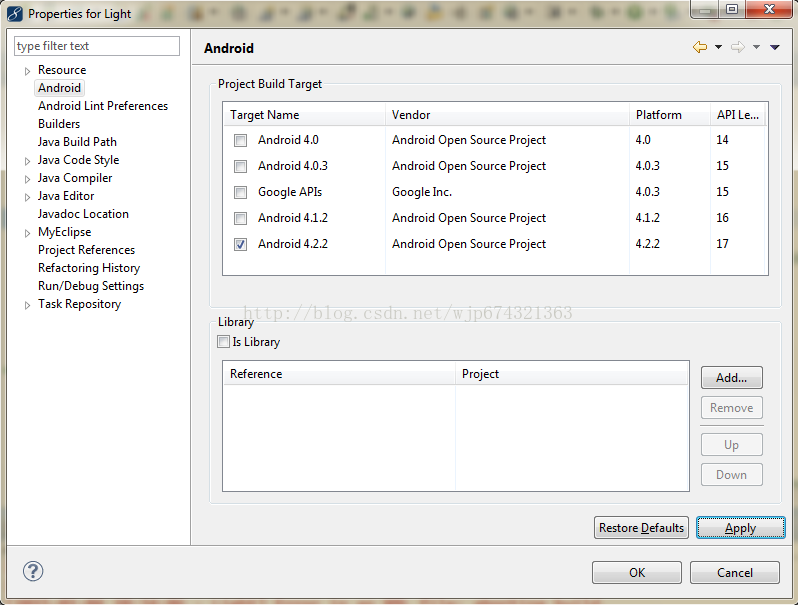The height and width of the screenshot is (605, 798).
Task: Select Javadoc Location in tree
Action: pos(83,214)
